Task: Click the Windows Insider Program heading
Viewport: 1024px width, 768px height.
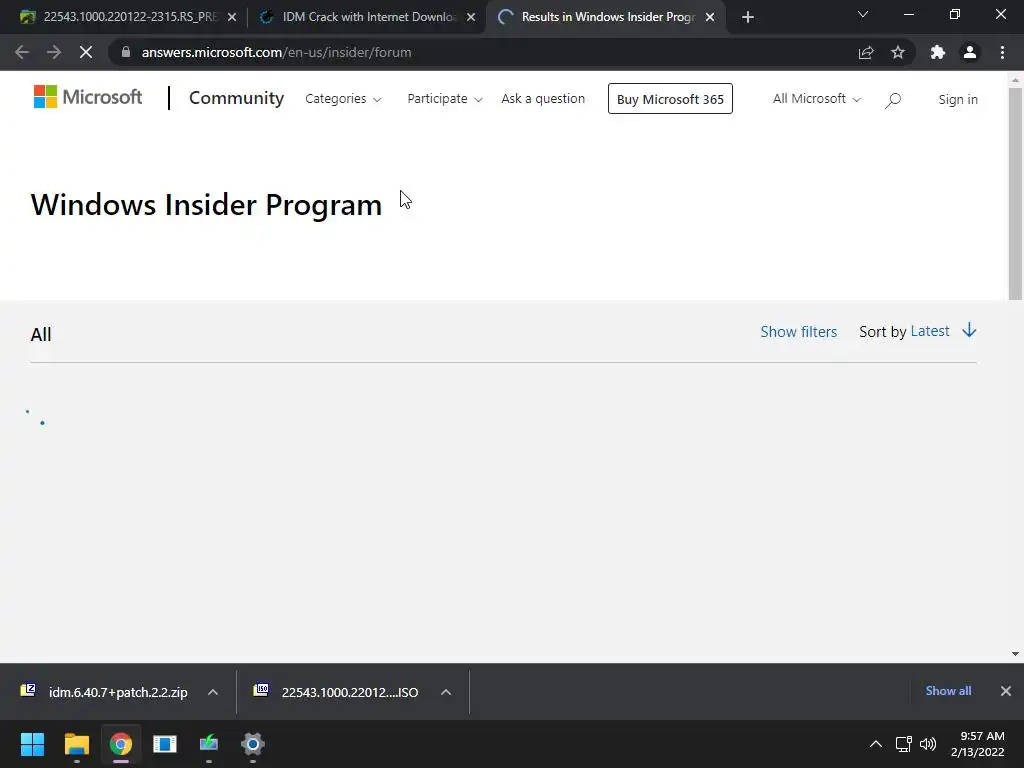Action: (206, 205)
